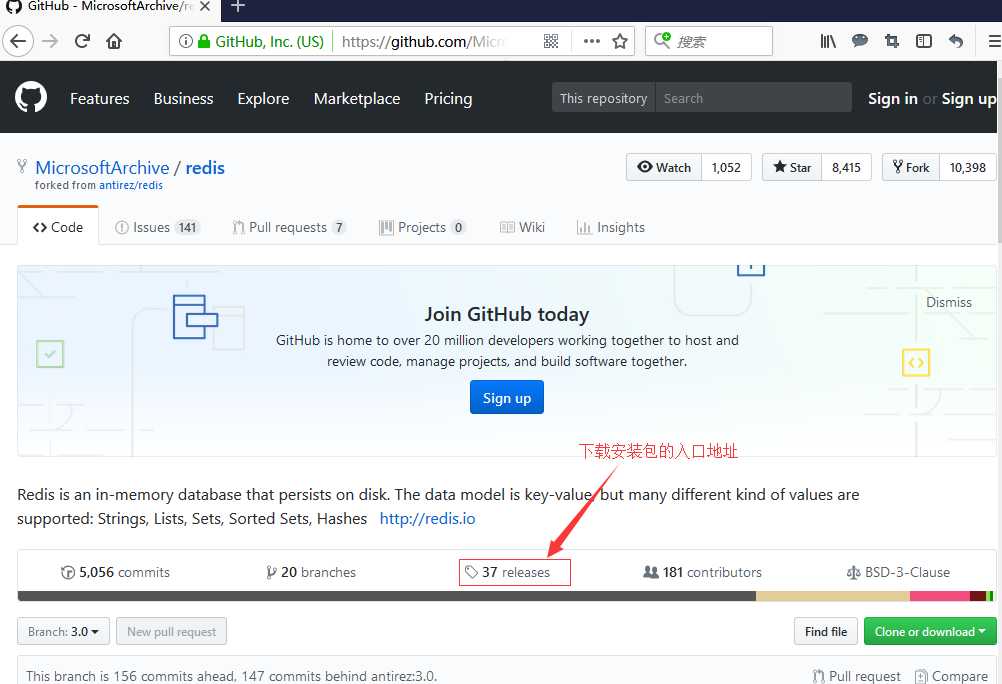Click the repository Search input field
This screenshot has height=684, width=1002.
[753, 98]
